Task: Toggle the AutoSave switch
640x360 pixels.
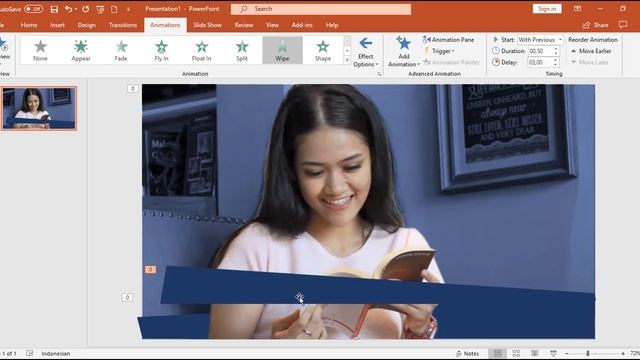Action: [x=33, y=9]
